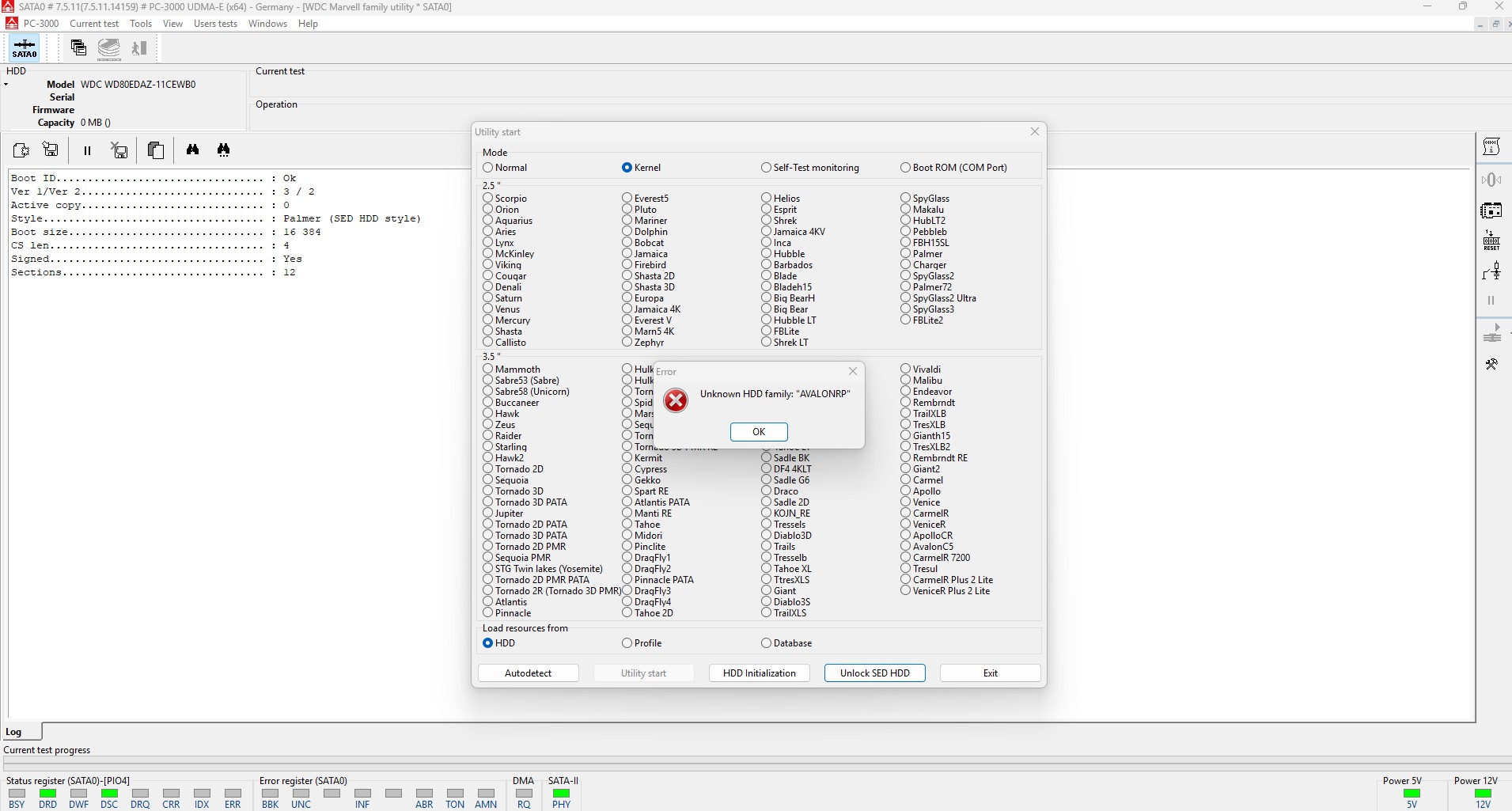
Task: Click the circuit board sidebar icon
Action: coord(1491,210)
